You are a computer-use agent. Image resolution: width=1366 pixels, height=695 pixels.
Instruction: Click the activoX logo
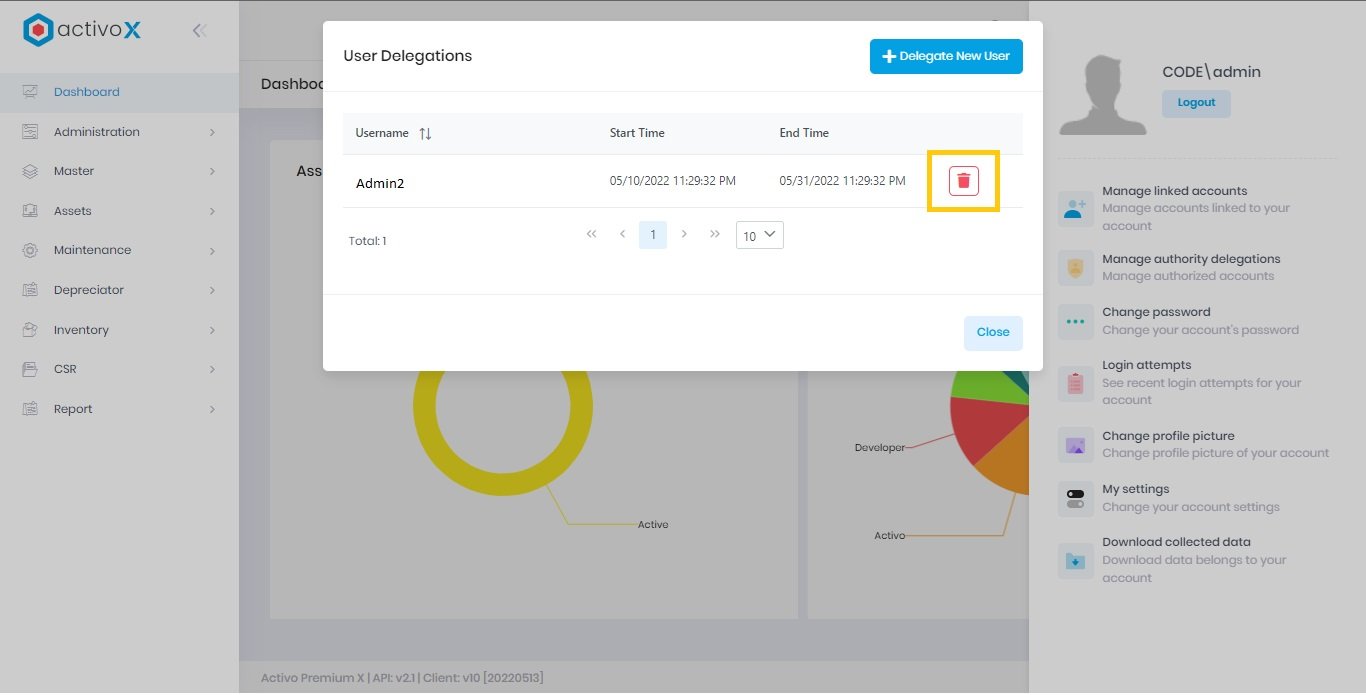click(x=80, y=29)
